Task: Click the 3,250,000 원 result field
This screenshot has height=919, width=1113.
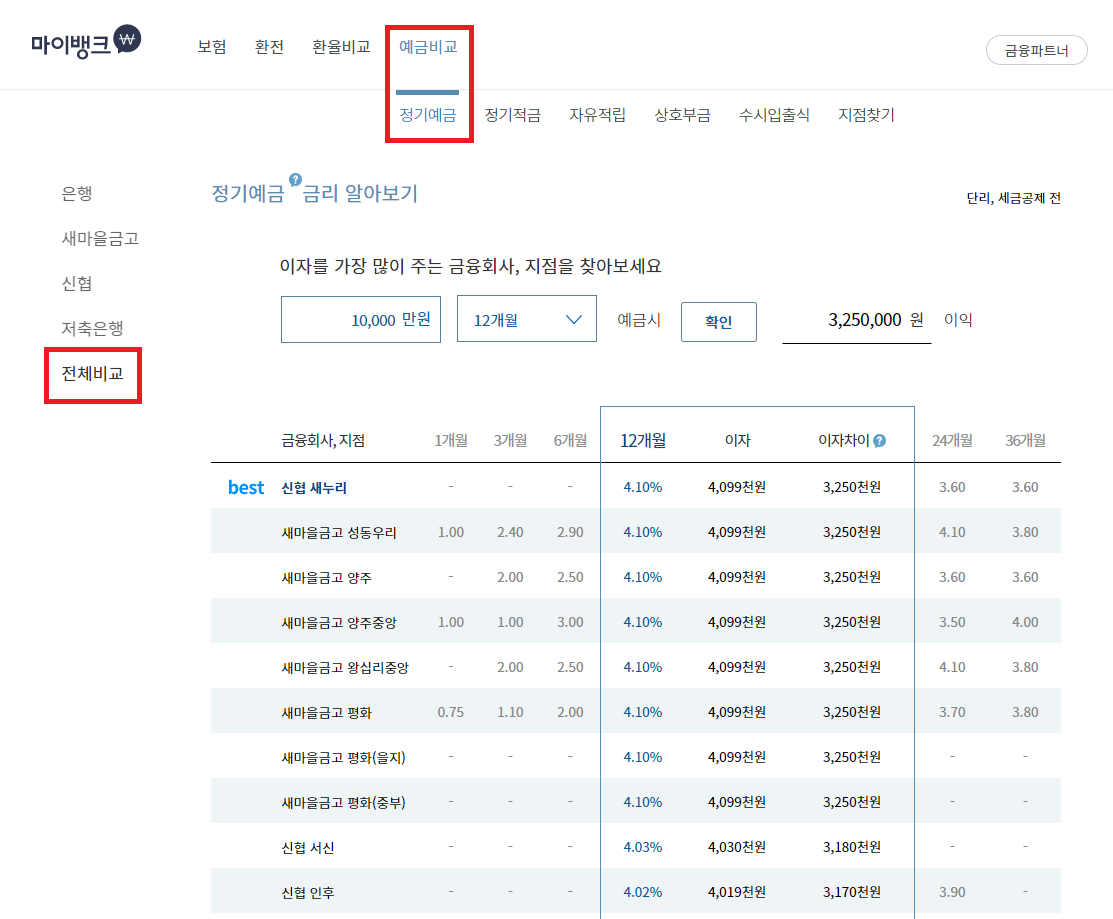Action: click(857, 320)
